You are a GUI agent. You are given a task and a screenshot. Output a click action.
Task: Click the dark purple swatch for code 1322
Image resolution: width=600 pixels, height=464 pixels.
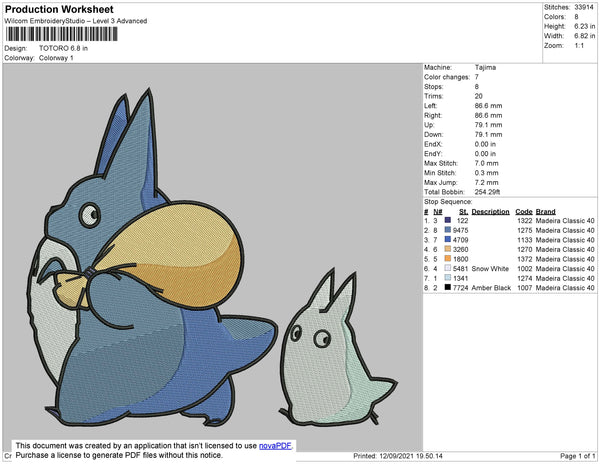pos(447,220)
